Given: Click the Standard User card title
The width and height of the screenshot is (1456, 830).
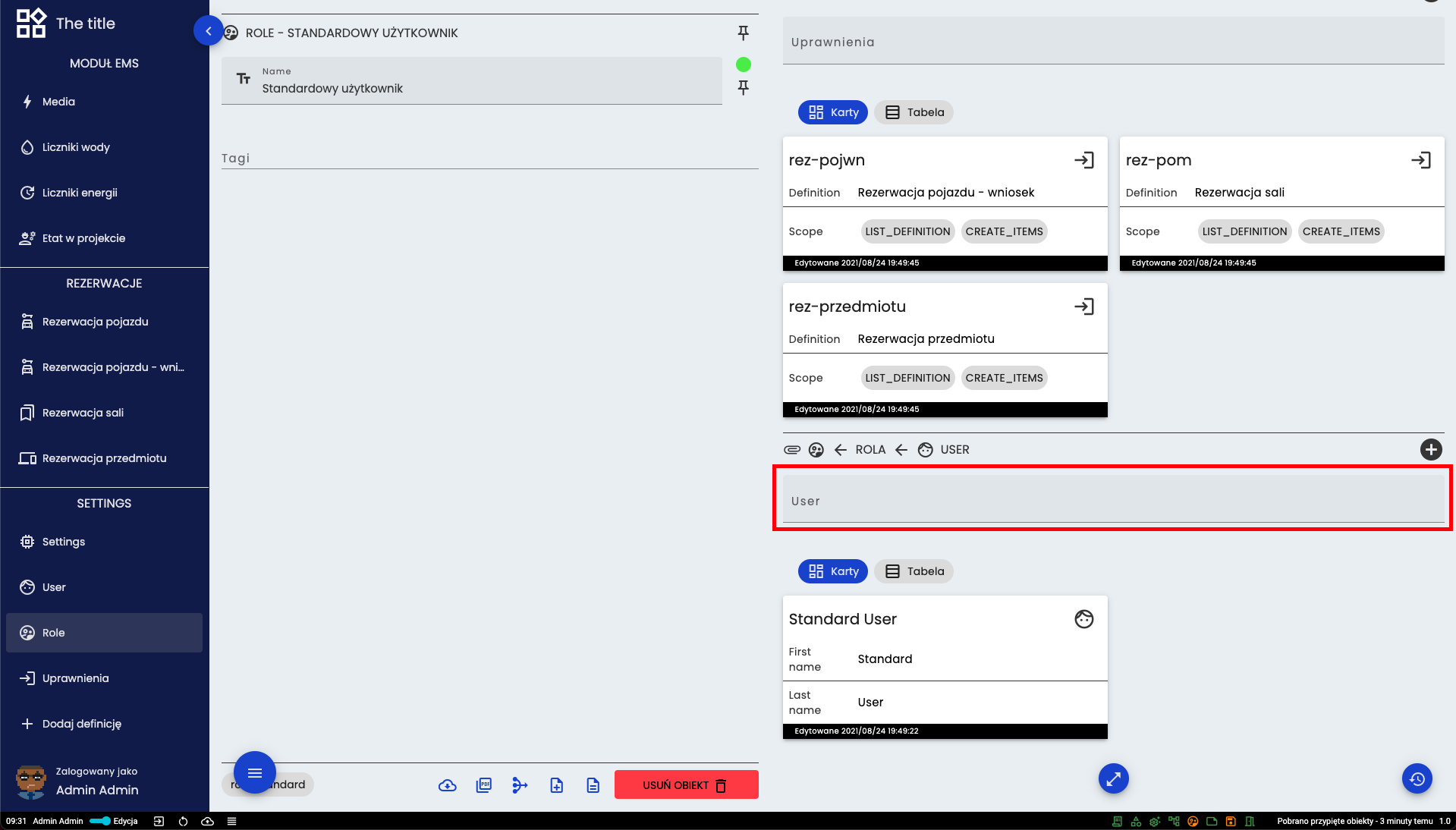Looking at the screenshot, I should (843, 619).
